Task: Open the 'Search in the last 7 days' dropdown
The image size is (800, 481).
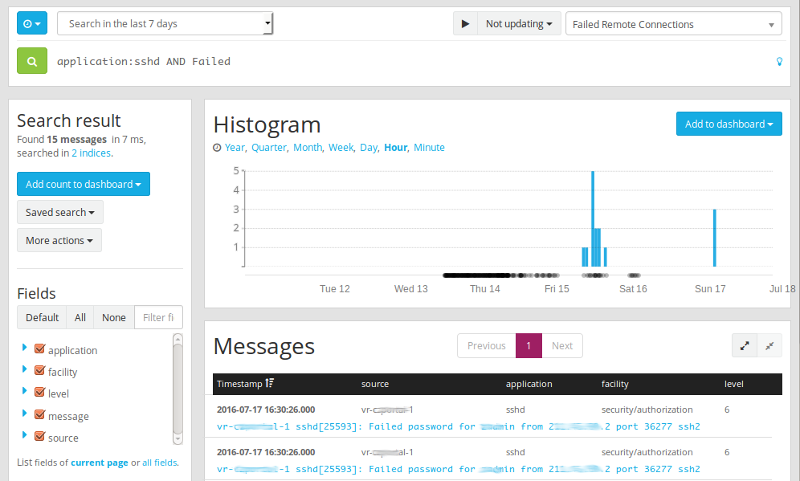Action: click(165, 24)
